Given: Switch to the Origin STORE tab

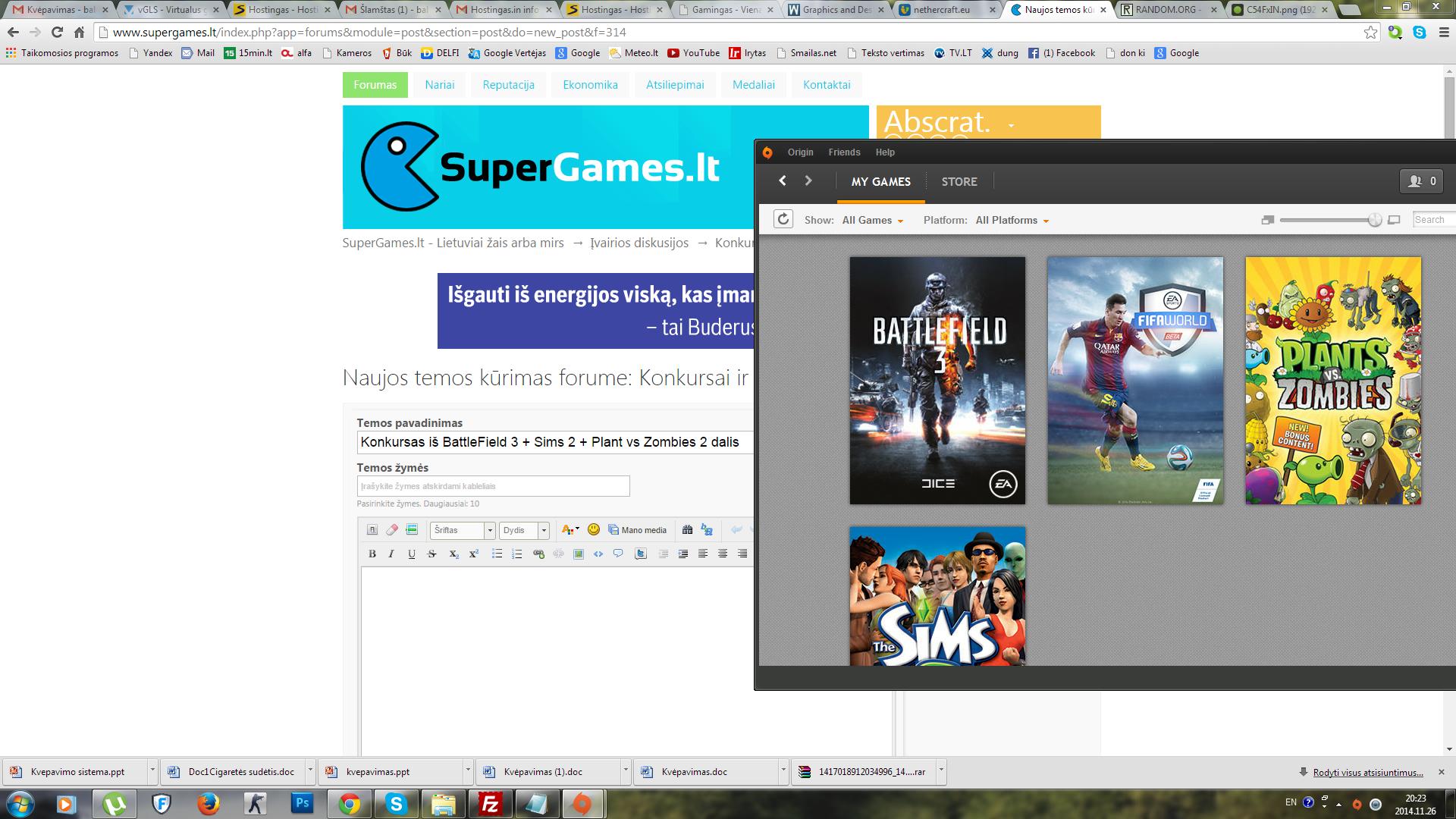Looking at the screenshot, I should point(959,181).
